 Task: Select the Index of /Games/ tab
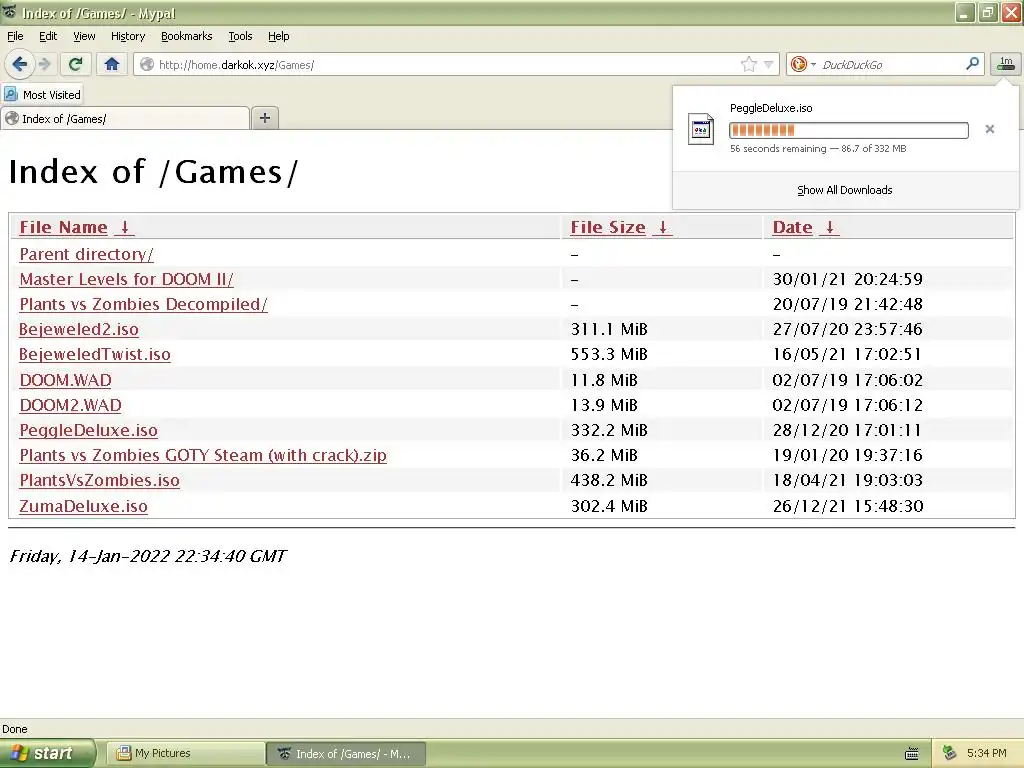(125, 118)
